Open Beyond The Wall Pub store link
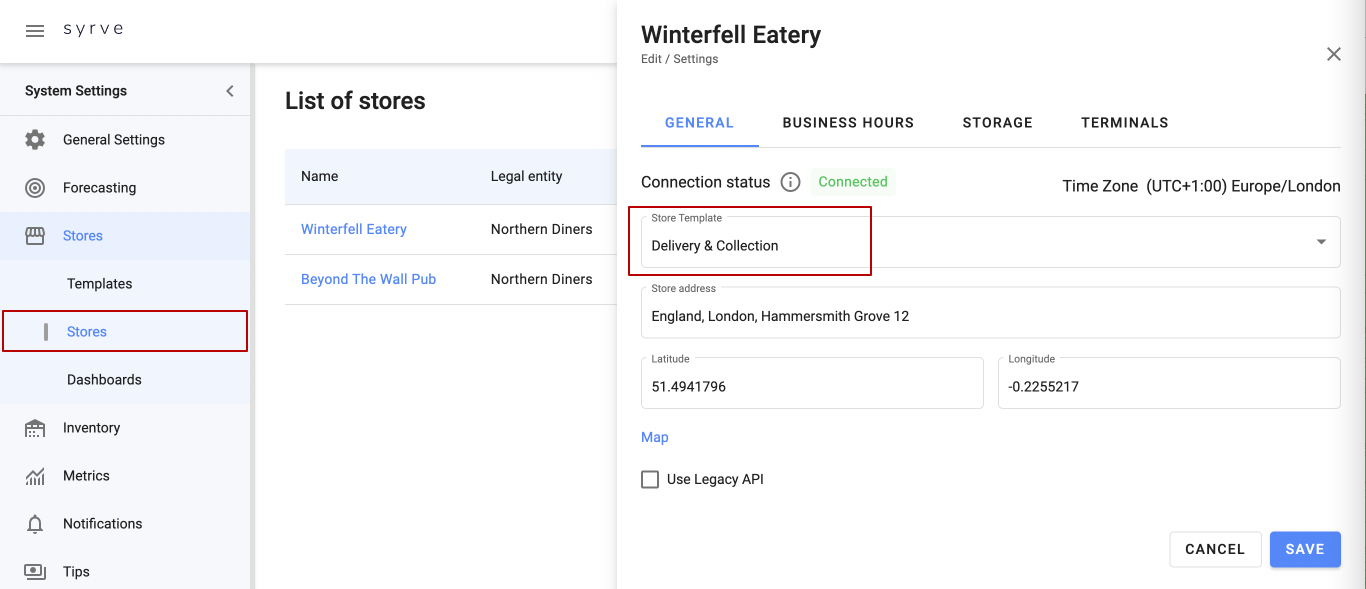Image resolution: width=1366 pixels, height=589 pixels. (368, 279)
